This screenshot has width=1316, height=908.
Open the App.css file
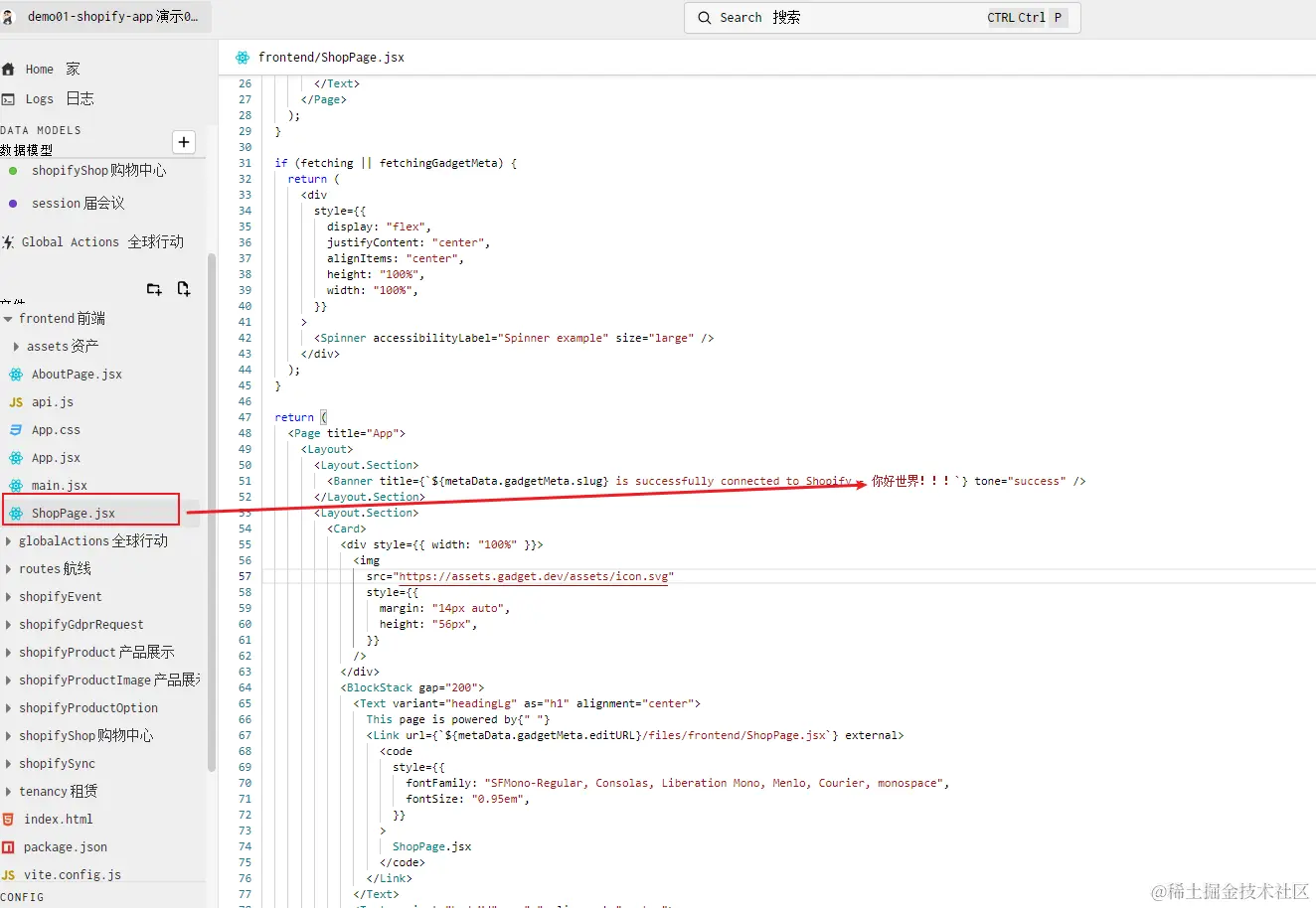[56, 430]
